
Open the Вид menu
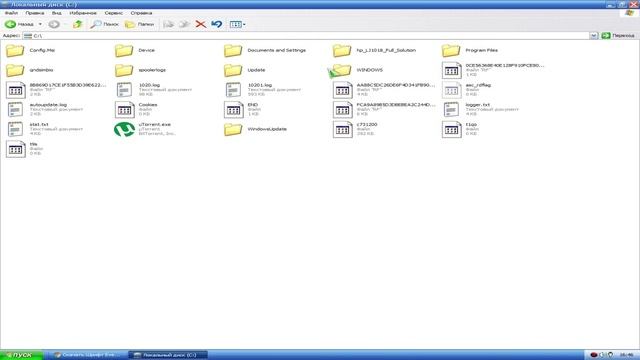point(56,13)
